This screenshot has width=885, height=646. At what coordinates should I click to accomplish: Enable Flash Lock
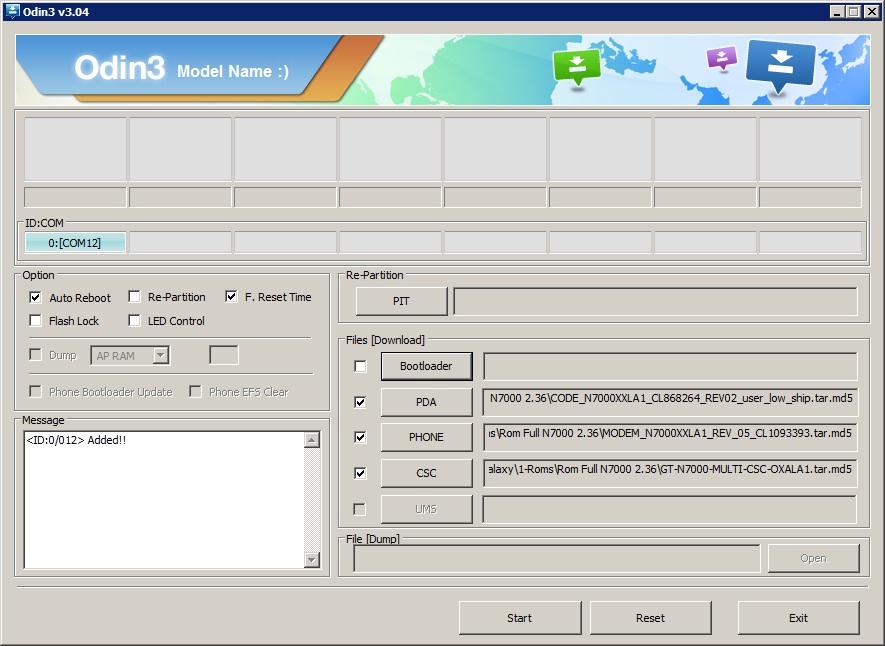[x=36, y=321]
